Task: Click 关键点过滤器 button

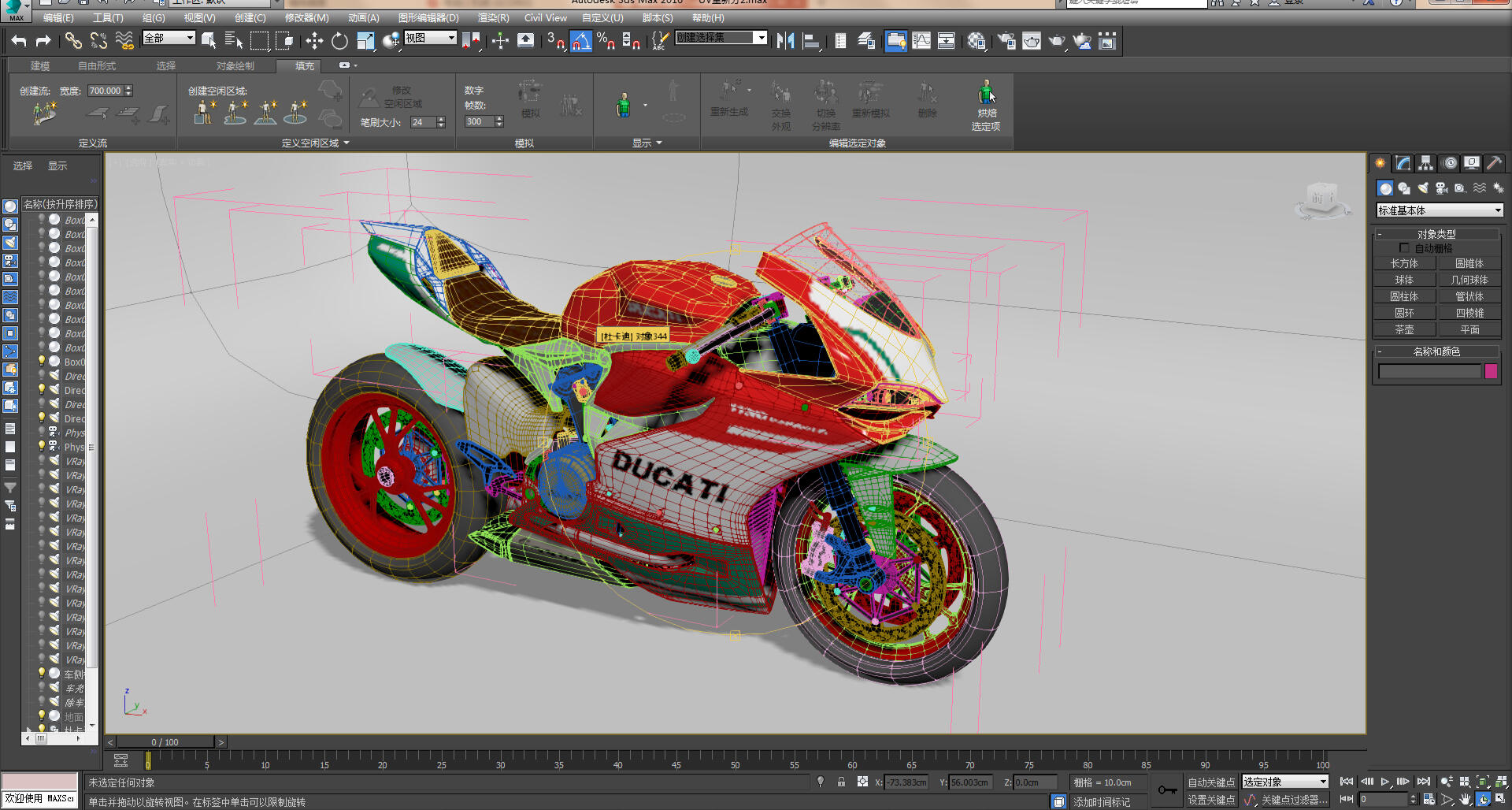Action: coord(1294,800)
